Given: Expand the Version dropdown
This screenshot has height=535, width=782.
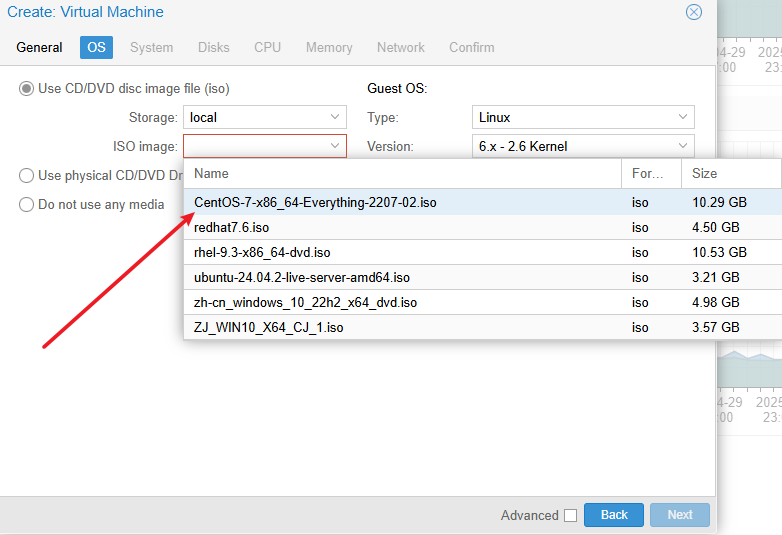Looking at the screenshot, I should [x=683, y=146].
